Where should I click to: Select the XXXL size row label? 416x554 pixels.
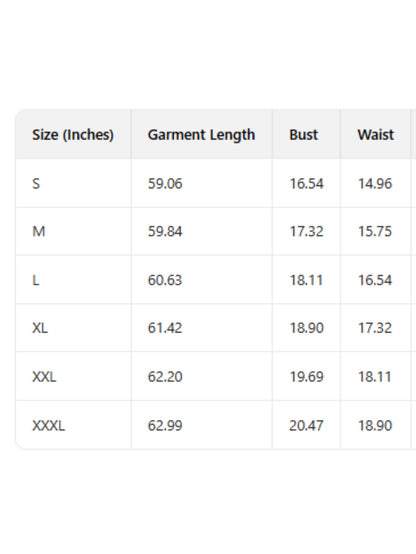click(48, 425)
